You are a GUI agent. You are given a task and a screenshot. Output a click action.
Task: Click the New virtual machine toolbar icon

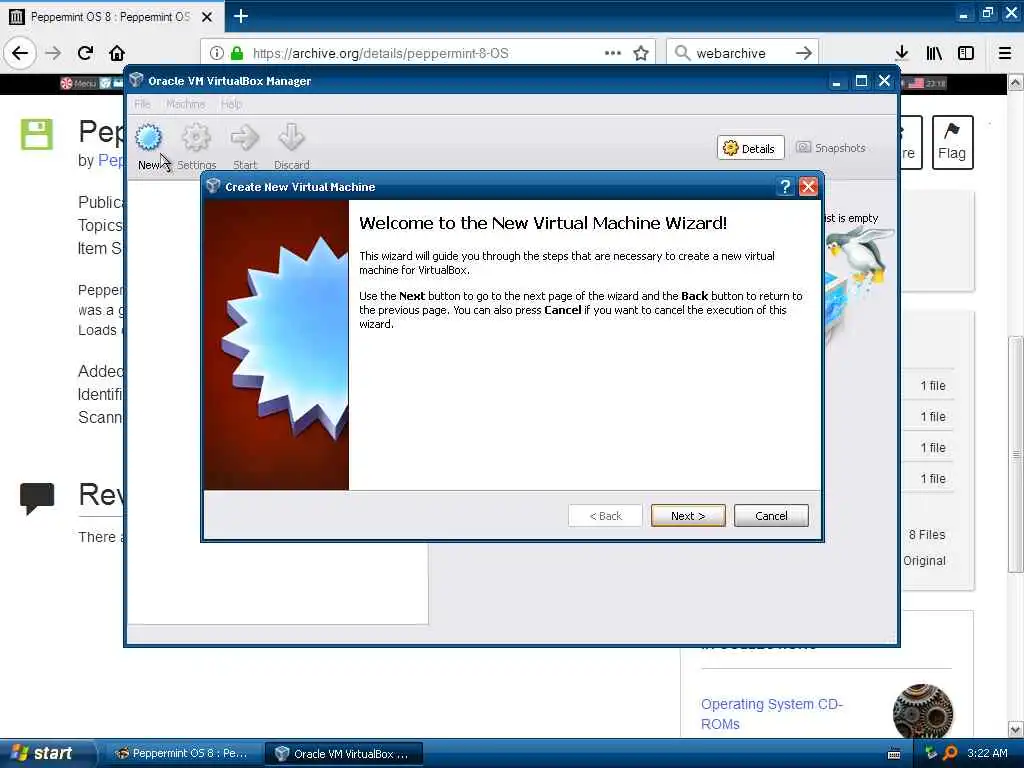(149, 138)
